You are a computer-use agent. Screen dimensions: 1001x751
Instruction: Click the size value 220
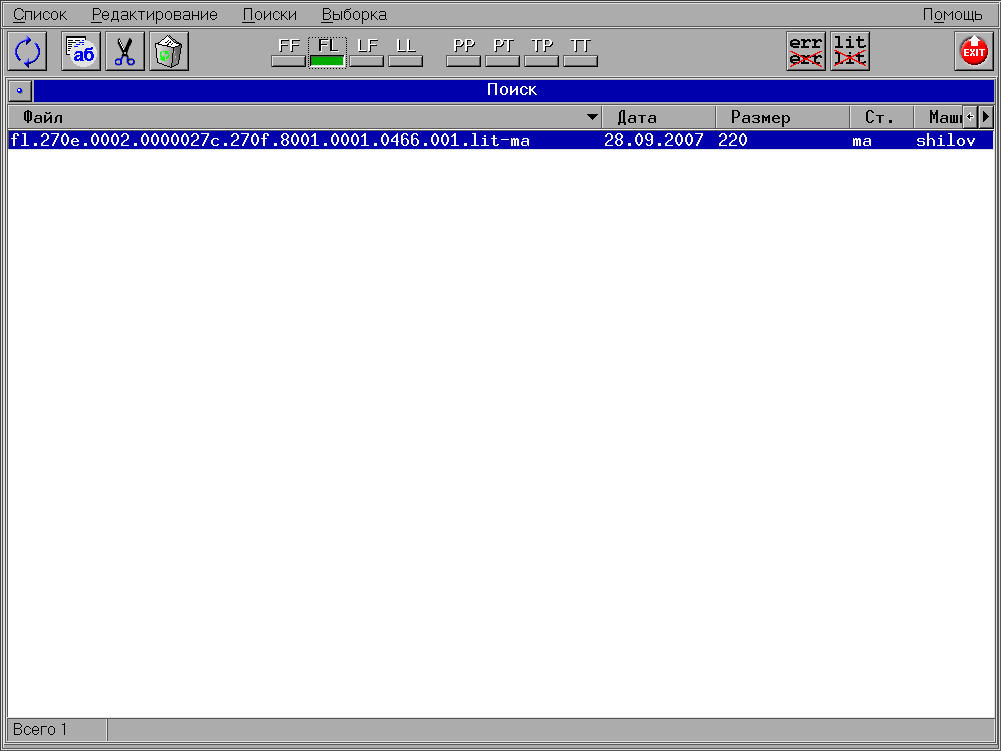tap(733, 140)
